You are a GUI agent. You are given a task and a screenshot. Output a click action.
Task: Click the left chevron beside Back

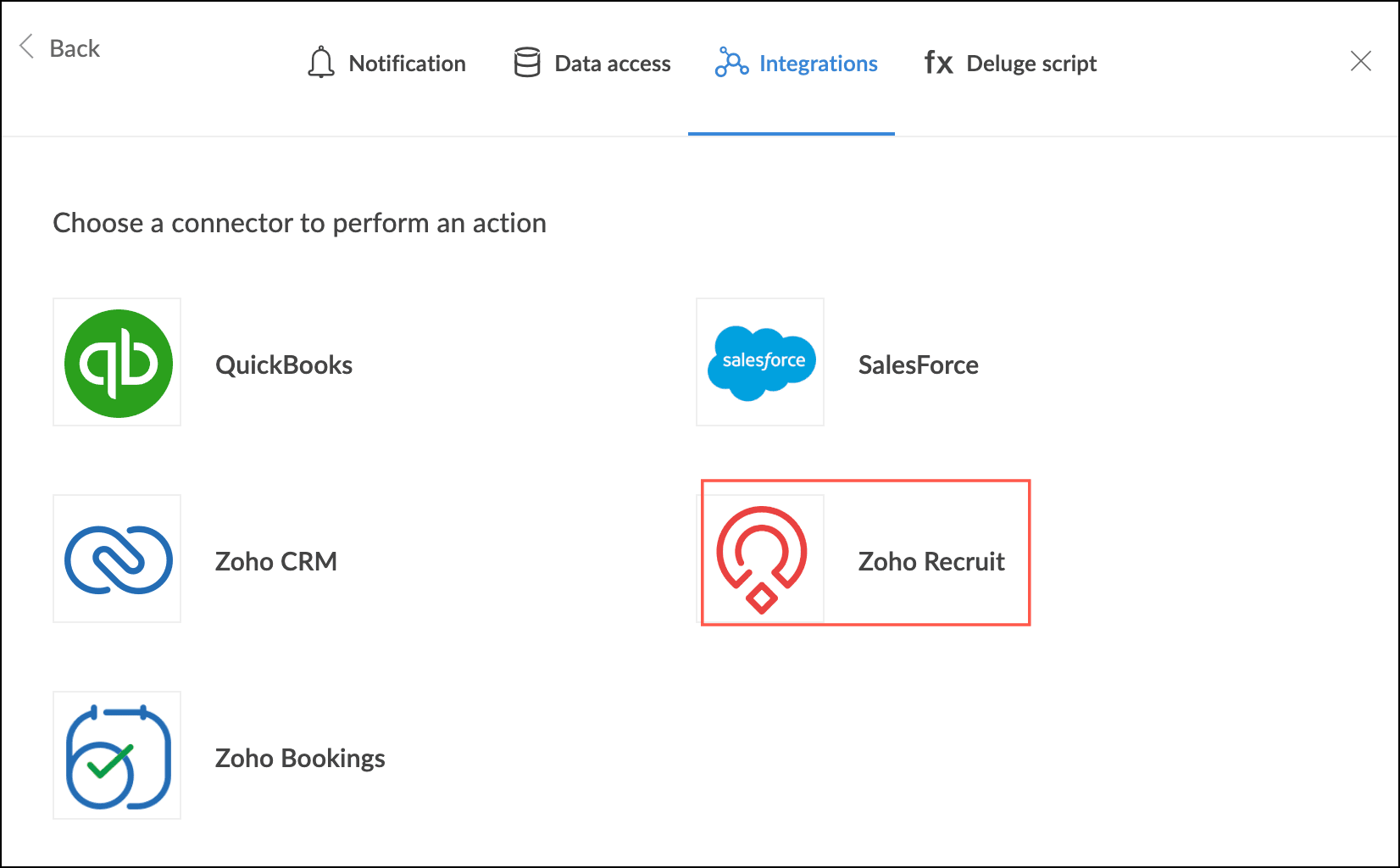(x=27, y=47)
